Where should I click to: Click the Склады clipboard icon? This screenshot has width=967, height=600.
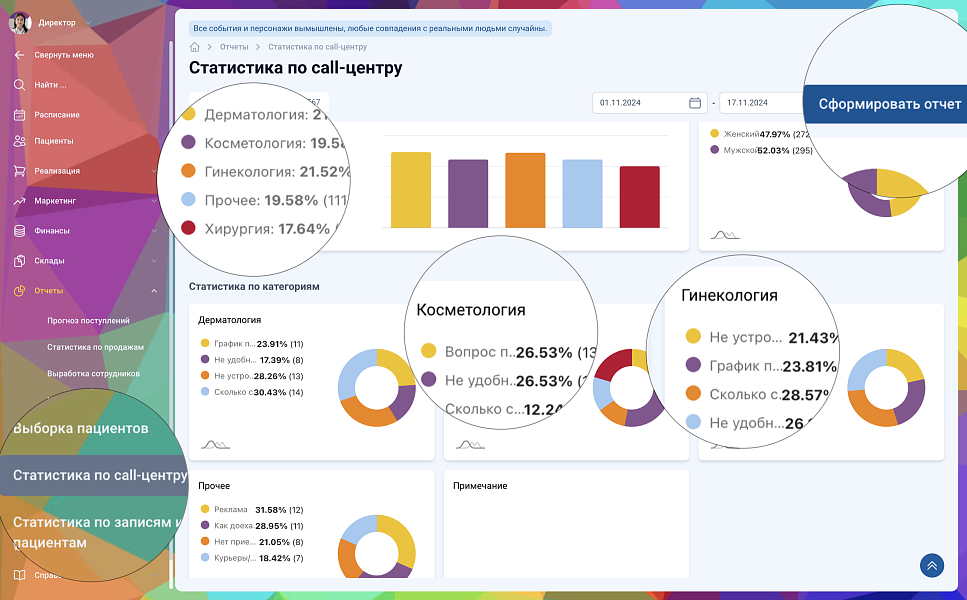coord(19,261)
